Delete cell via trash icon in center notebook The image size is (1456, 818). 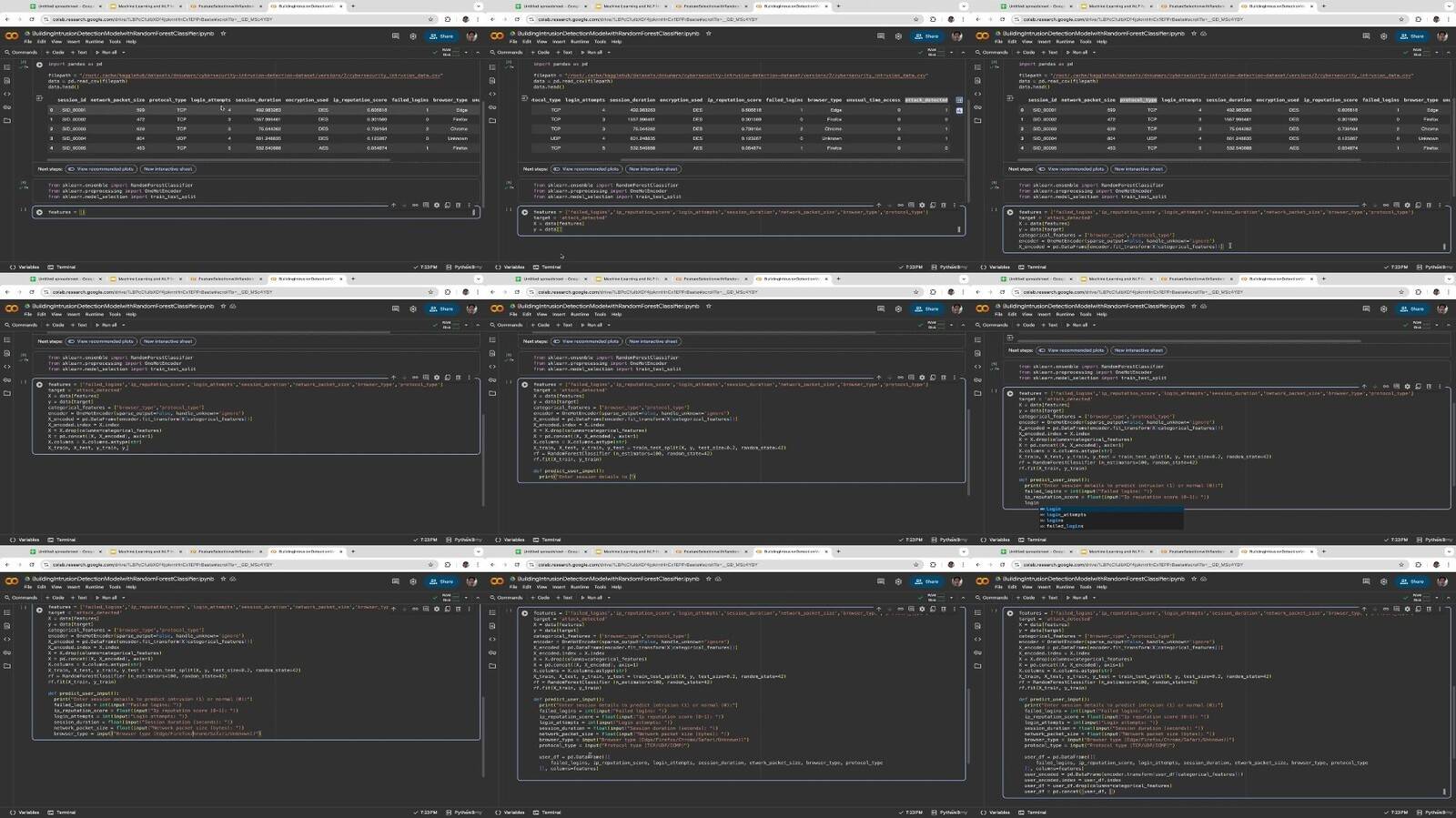click(x=943, y=377)
